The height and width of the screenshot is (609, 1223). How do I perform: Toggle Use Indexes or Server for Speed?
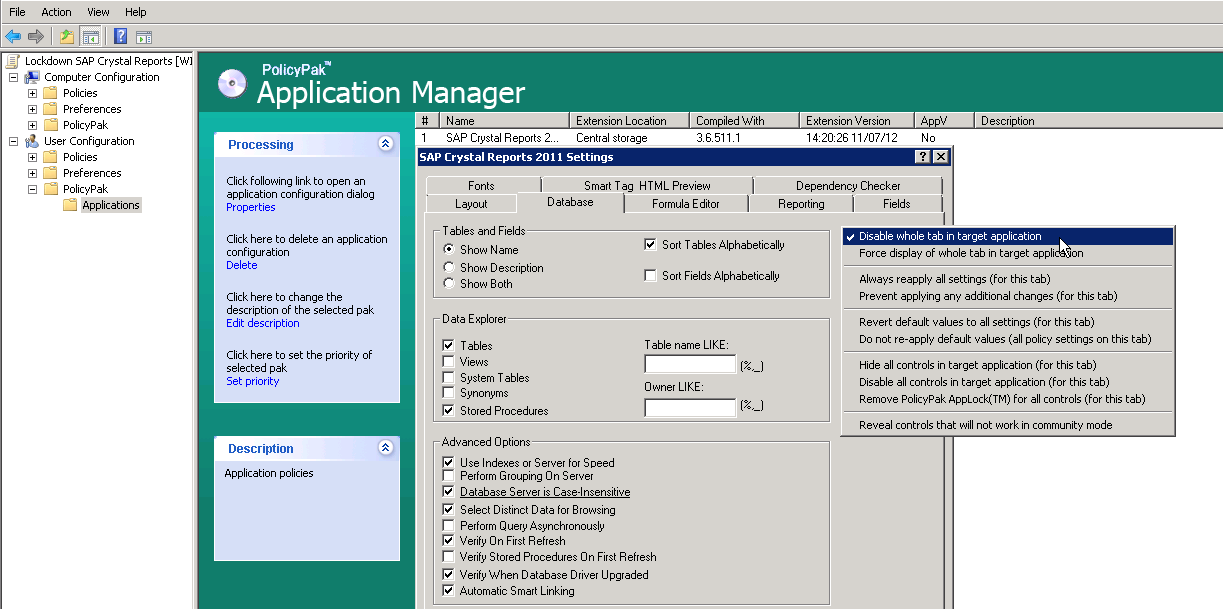[x=449, y=463]
